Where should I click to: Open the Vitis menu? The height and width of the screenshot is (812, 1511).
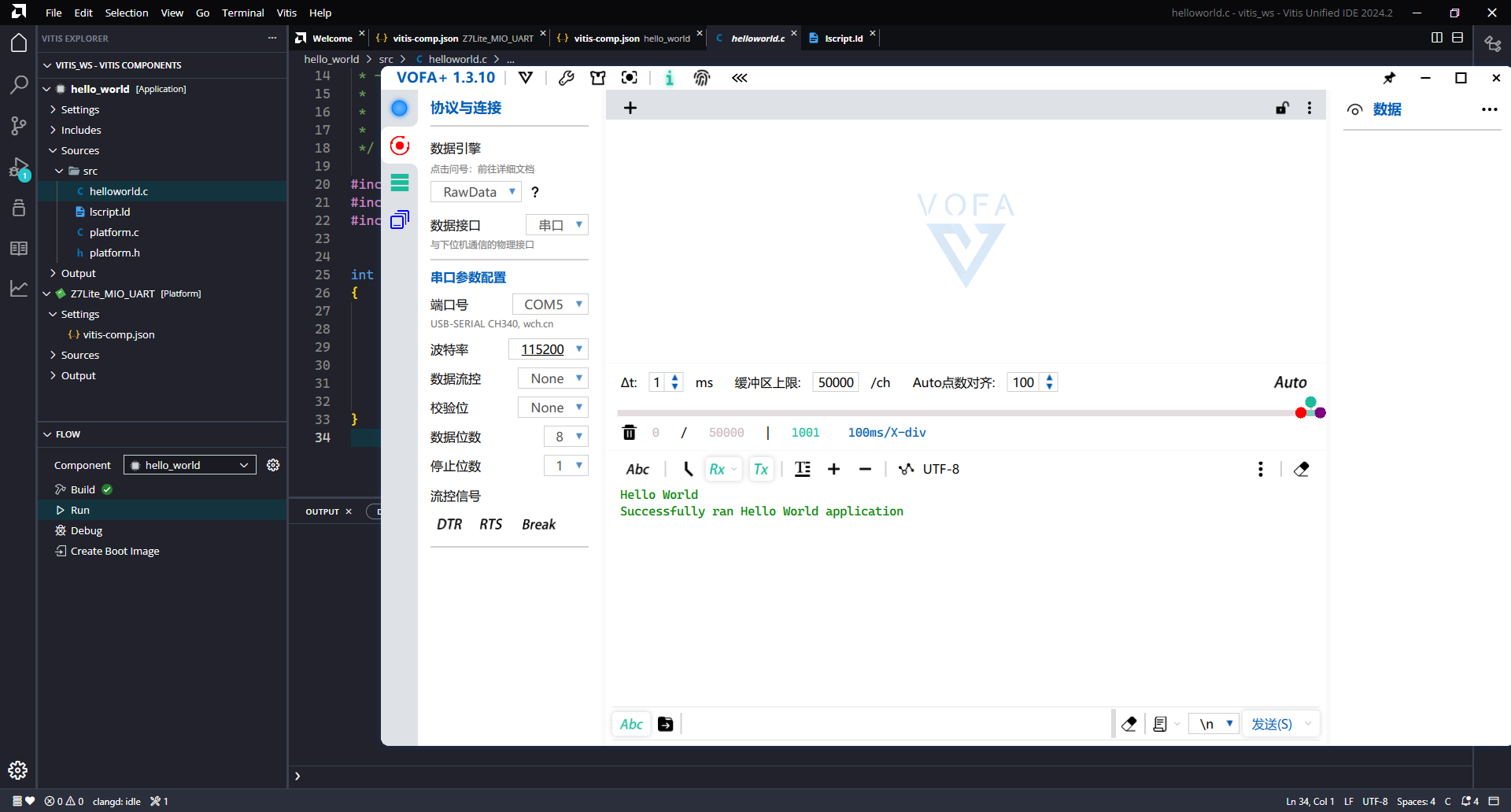coord(286,13)
